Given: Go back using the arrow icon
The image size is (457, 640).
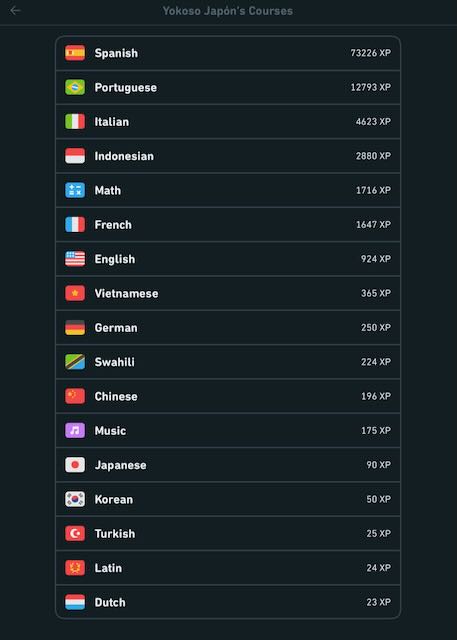Looking at the screenshot, I should click(15, 11).
